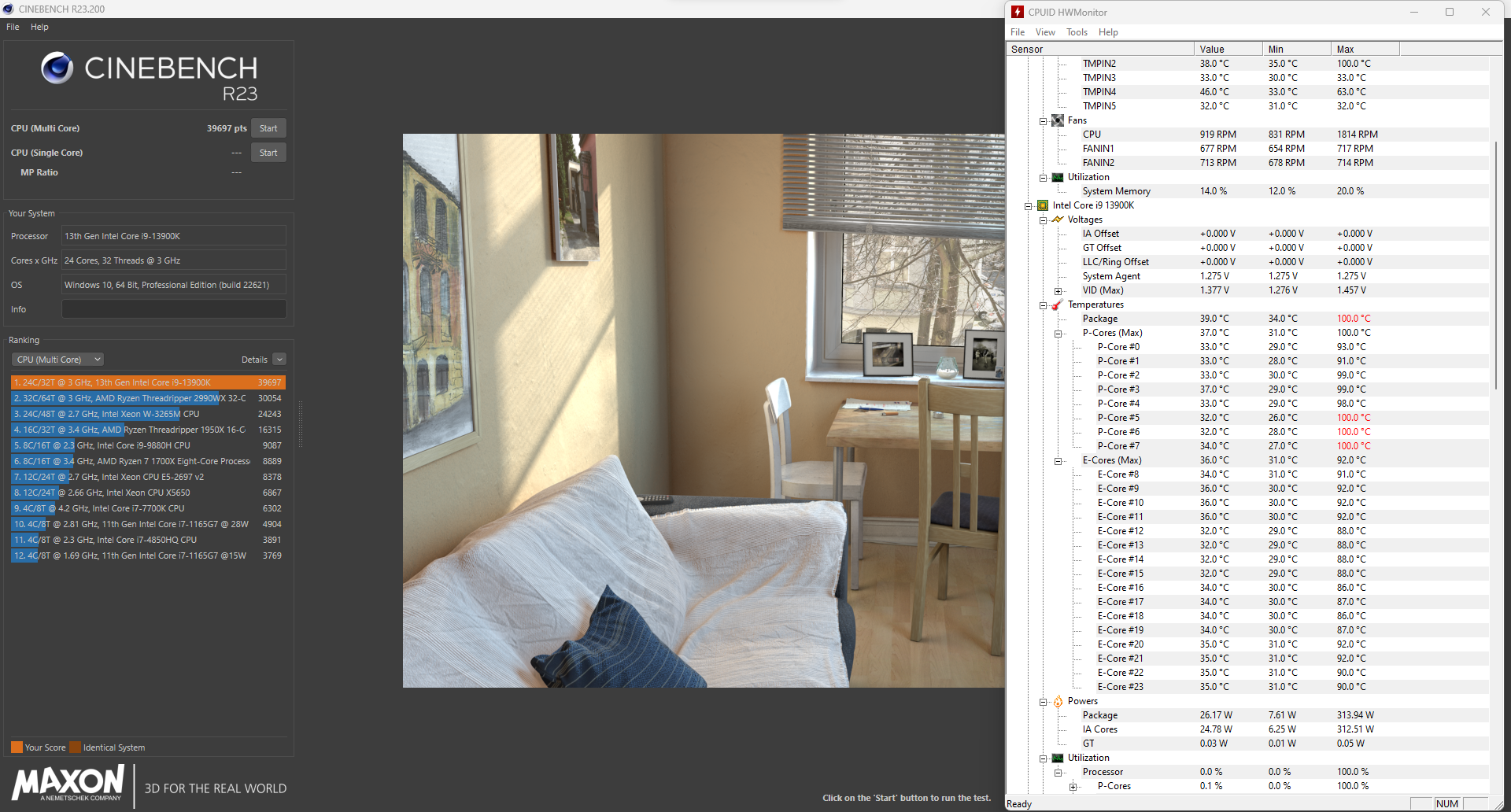
Task: Open the Cinebench File menu
Action: [x=13, y=27]
